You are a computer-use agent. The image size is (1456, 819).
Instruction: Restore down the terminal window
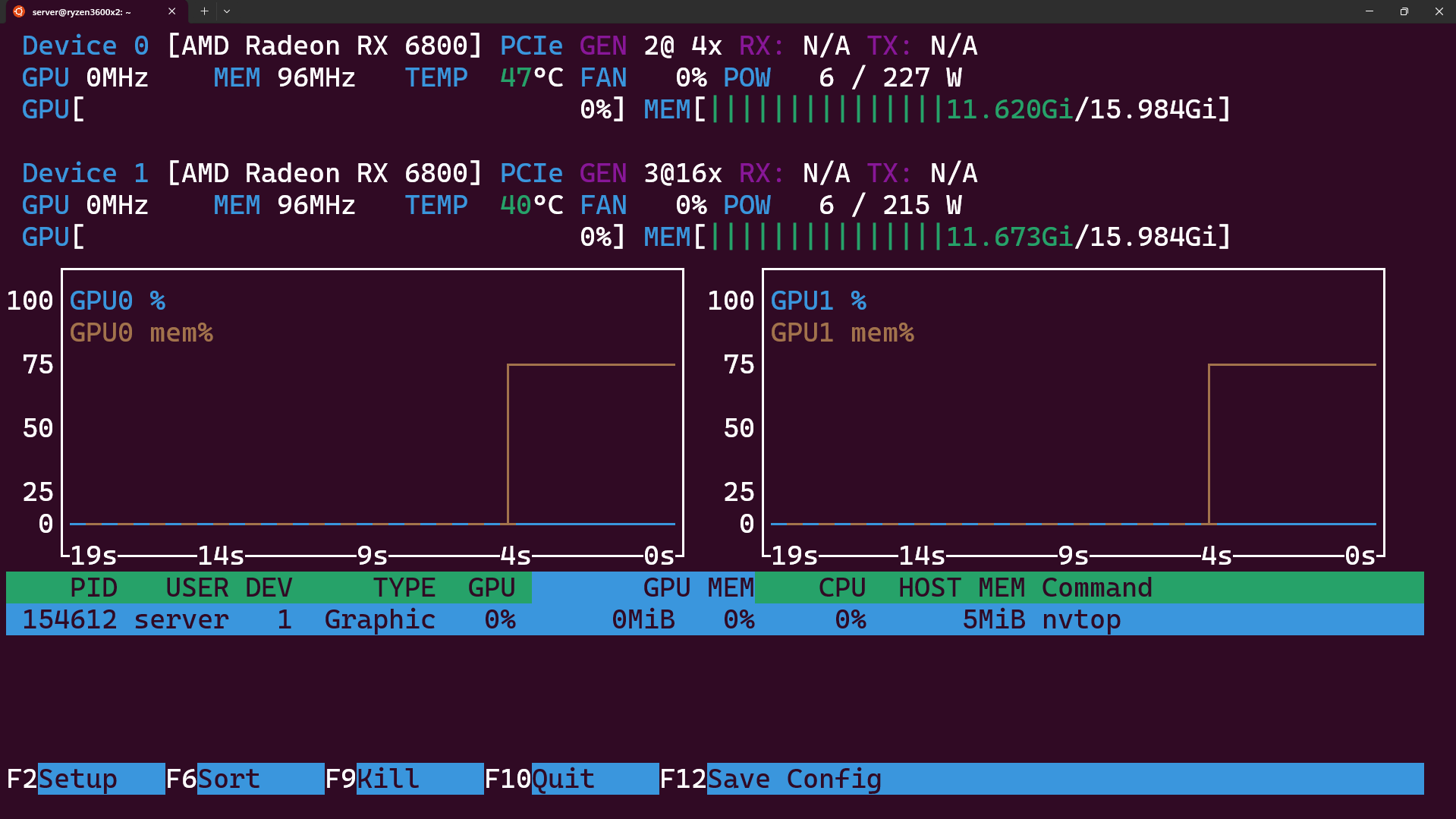[1404, 11]
